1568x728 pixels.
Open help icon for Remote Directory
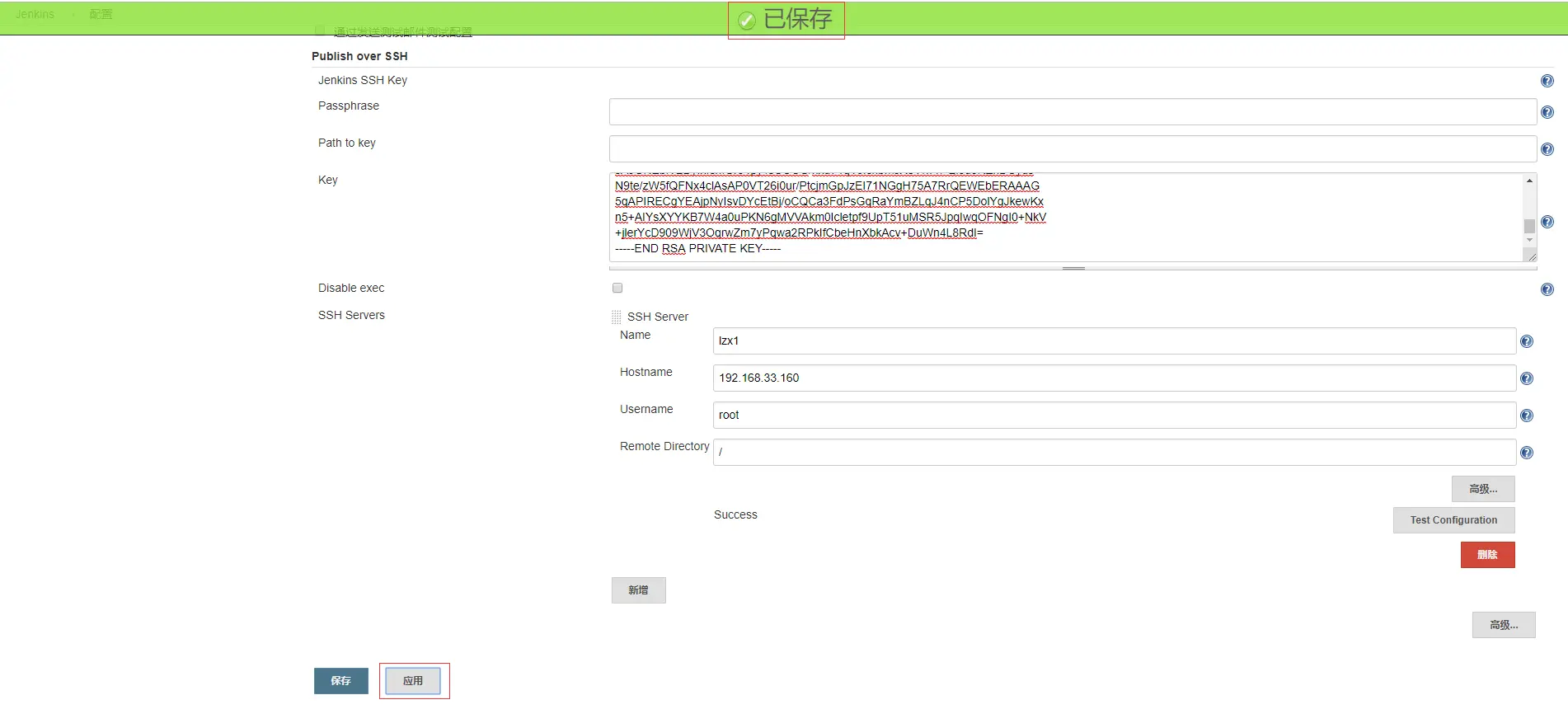point(1526,453)
